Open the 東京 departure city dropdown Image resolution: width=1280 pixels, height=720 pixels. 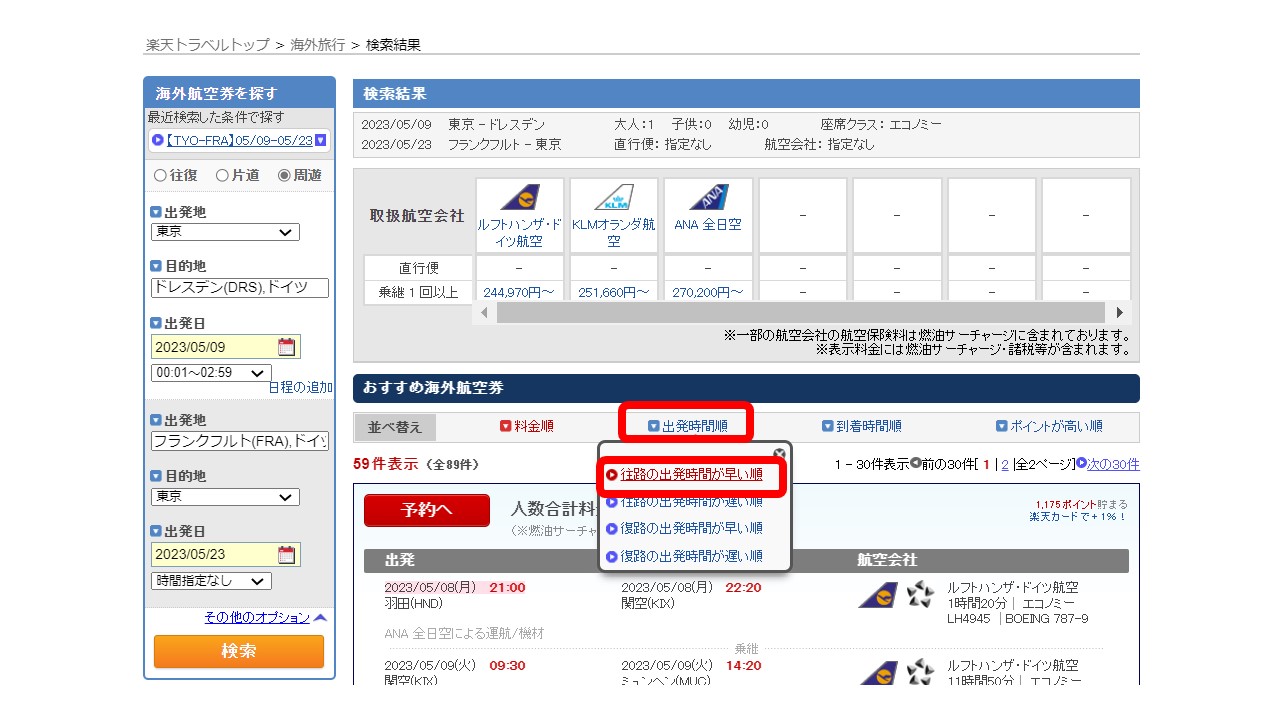[x=225, y=232]
